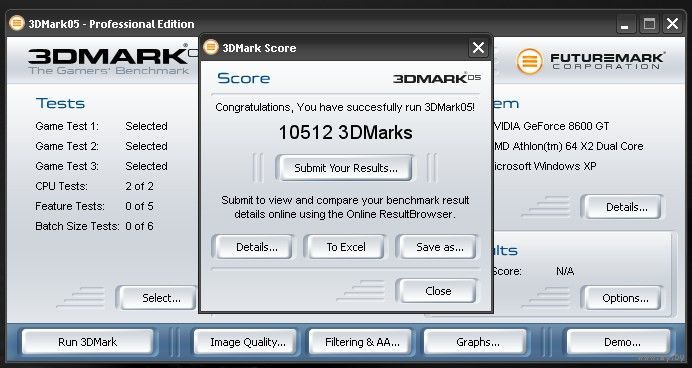Open system Details... button

pyautogui.click(x=626, y=207)
